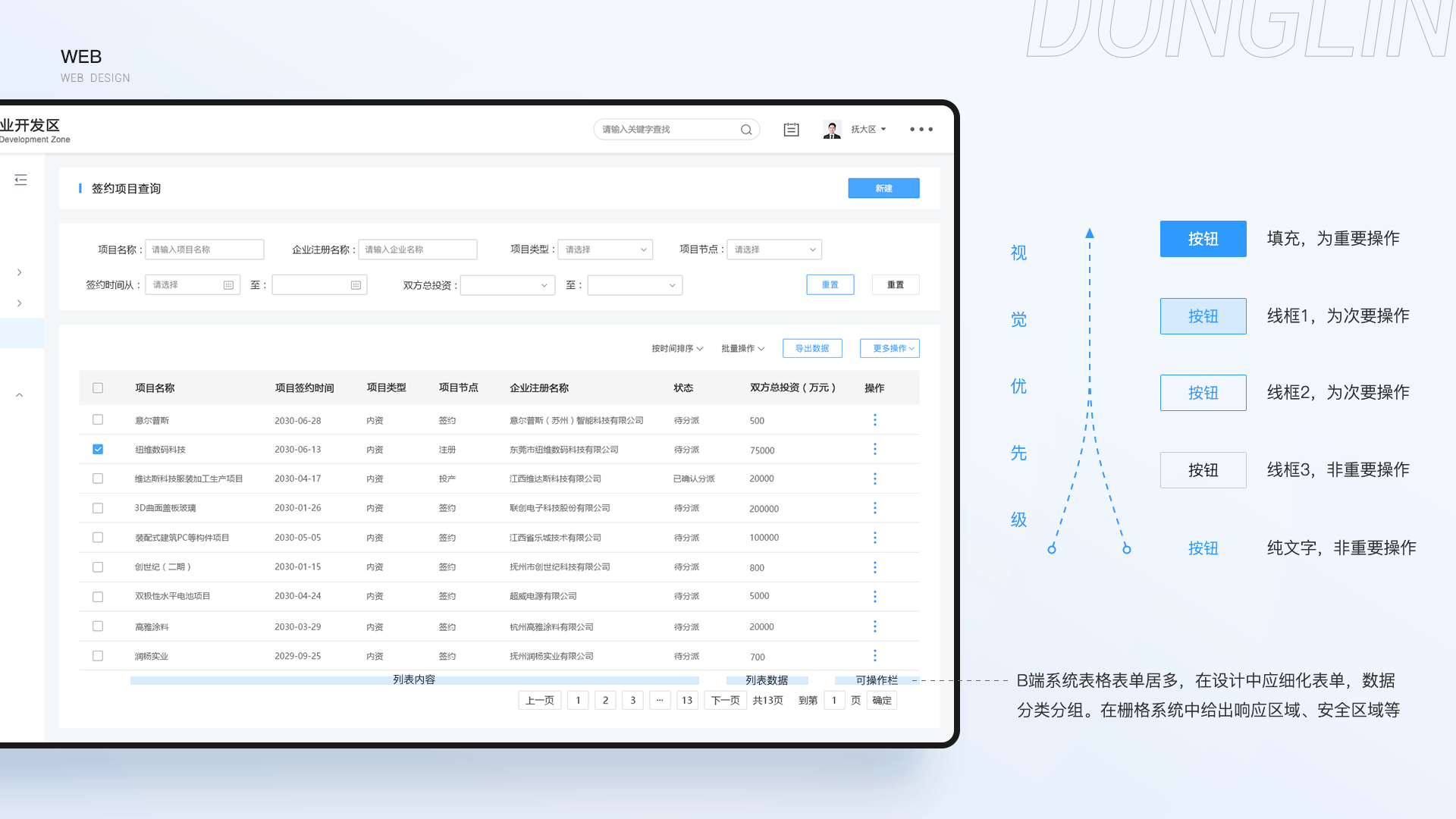Screen dimensions: 1456x819
Task: Check the 创世纪（二期）row checkbox
Action: [98, 567]
